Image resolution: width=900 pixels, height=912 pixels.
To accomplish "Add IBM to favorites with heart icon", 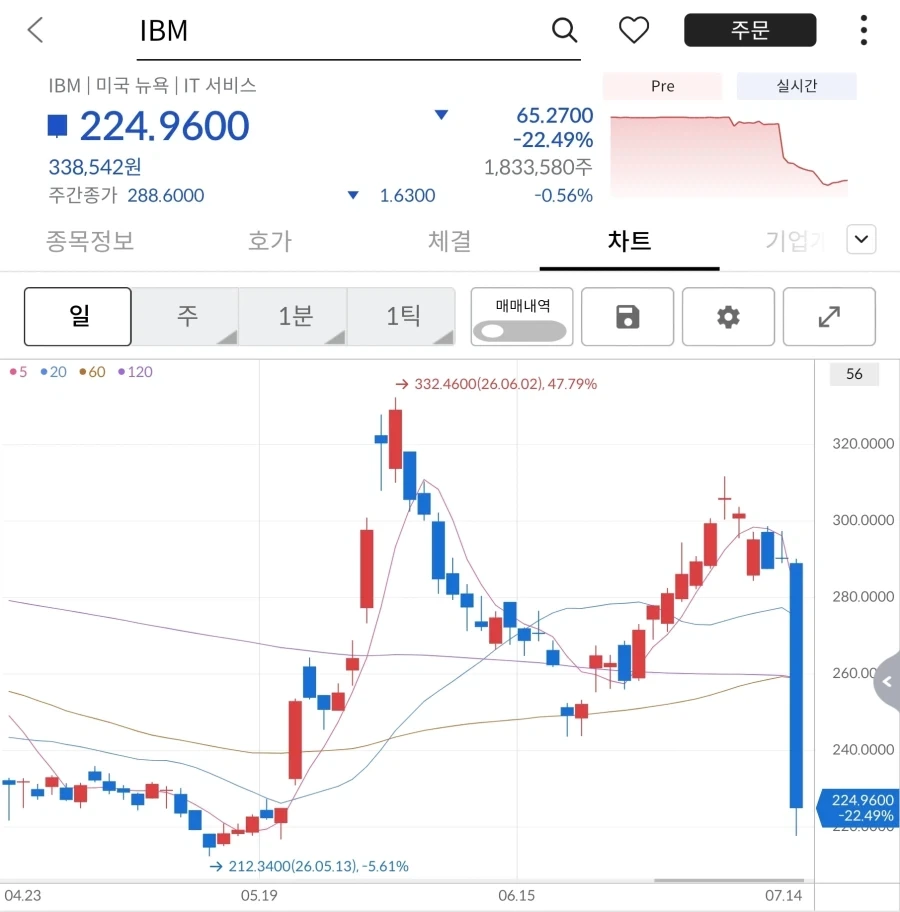I will [634, 30].
